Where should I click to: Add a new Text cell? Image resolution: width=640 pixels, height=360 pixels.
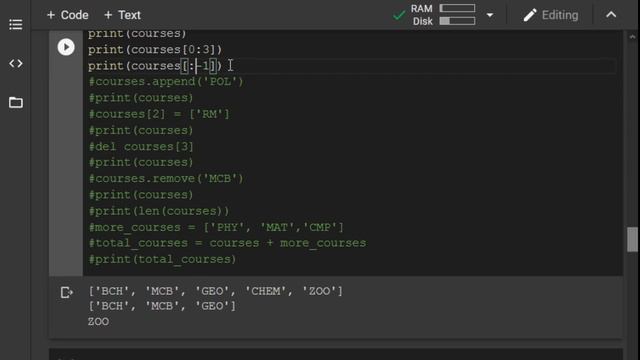click(122, 15)
